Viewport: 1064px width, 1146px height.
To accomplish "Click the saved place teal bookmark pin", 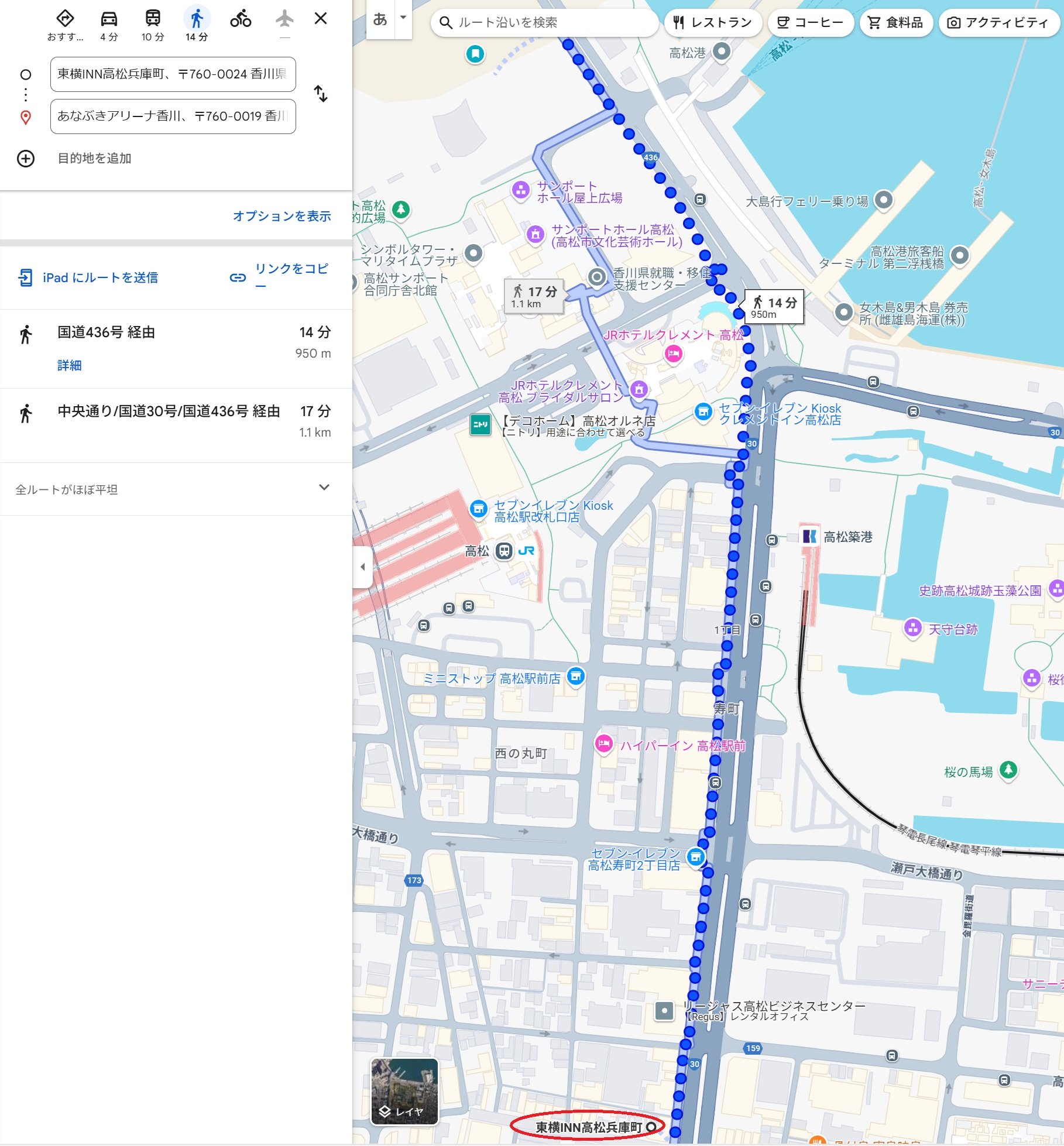I will click(x=475, y=54).
